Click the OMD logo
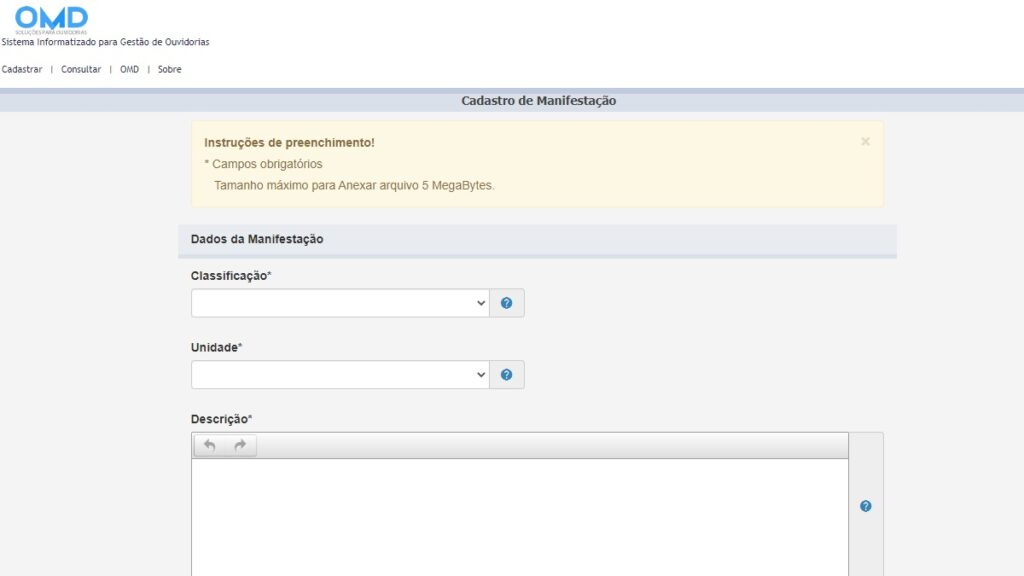1024x576 pixels. (51, 20)
